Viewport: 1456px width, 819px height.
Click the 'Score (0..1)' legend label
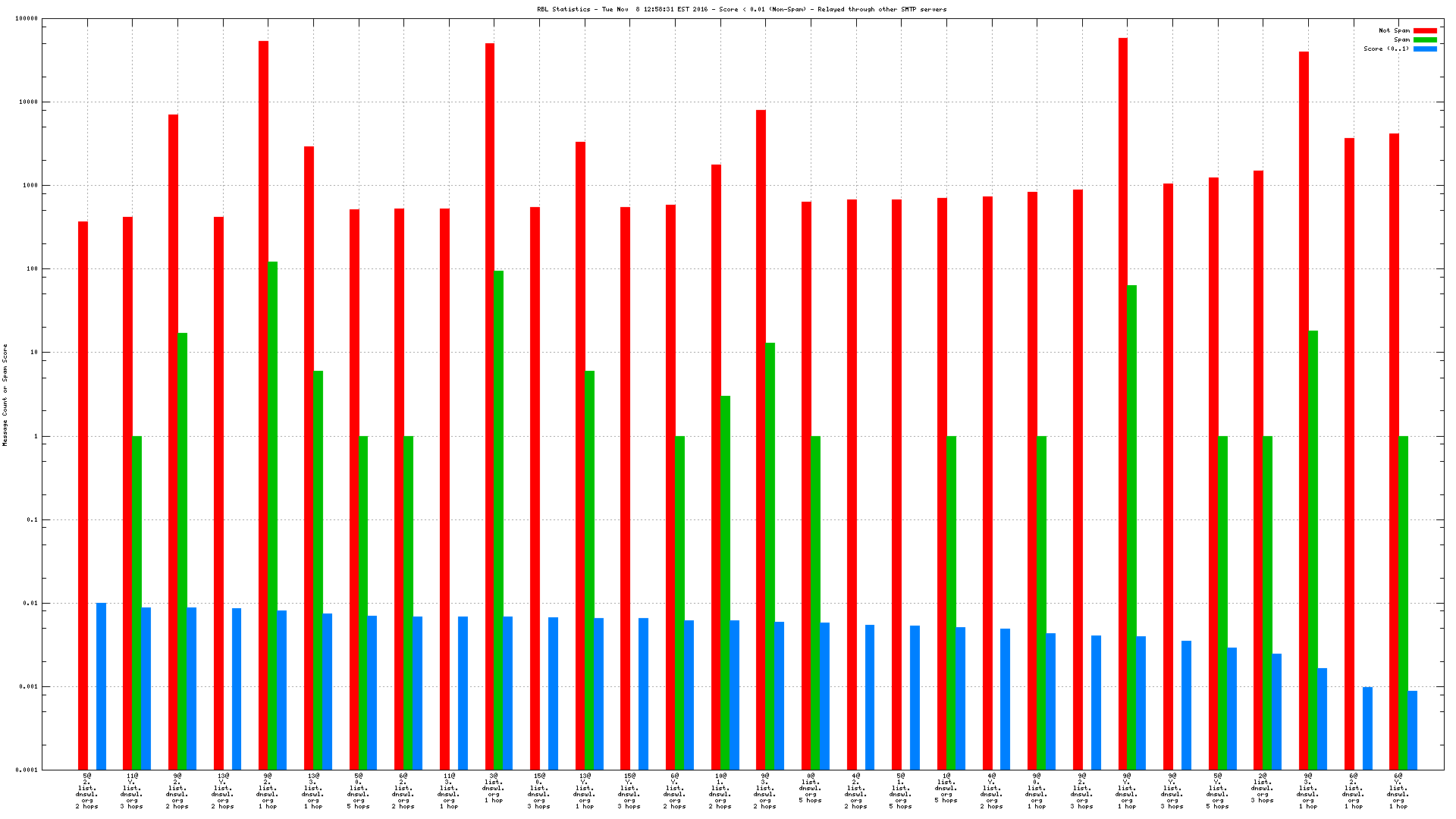point(1386,49)
